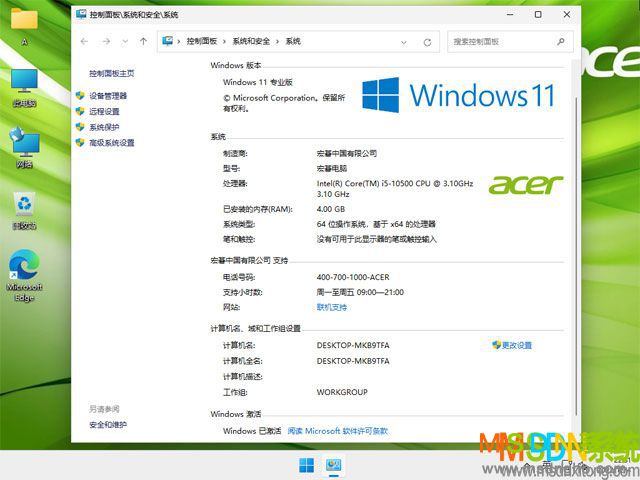Select 控制面板 in the breadcrumb
Screen dimensions: 640x480
202,41
